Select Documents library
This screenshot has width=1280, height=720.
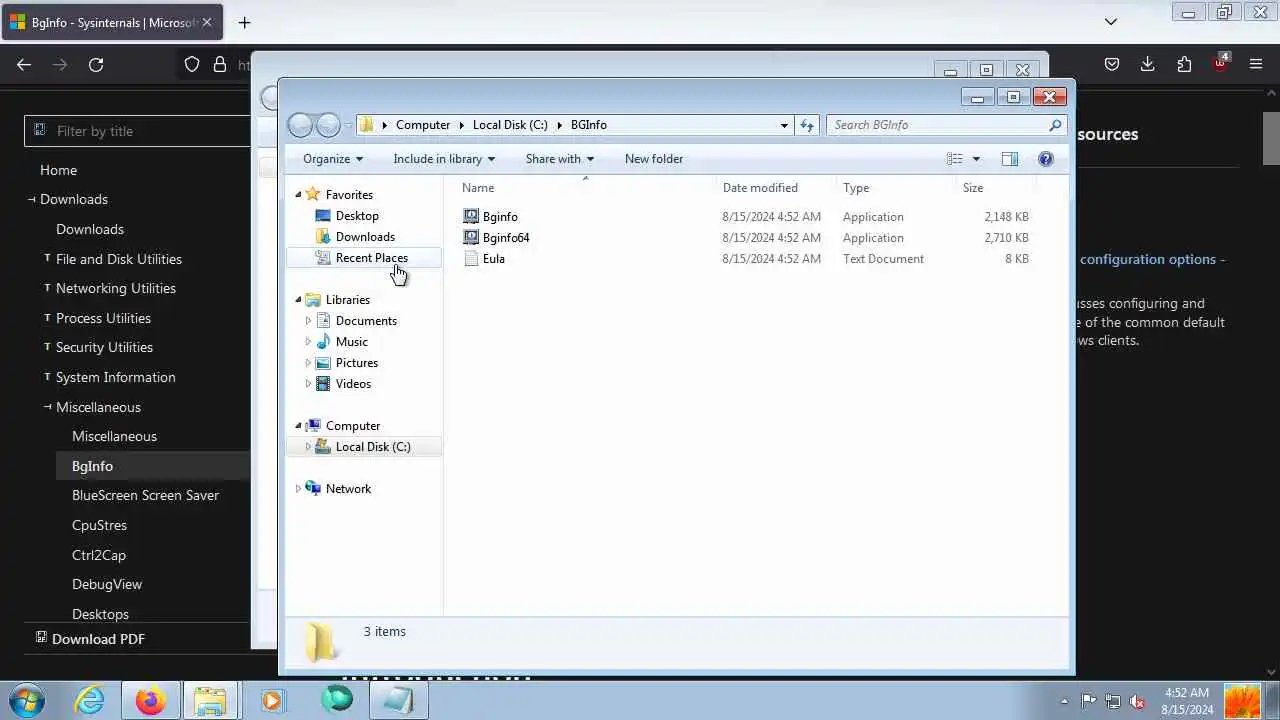pyautogui.click(x=366, y=321)
